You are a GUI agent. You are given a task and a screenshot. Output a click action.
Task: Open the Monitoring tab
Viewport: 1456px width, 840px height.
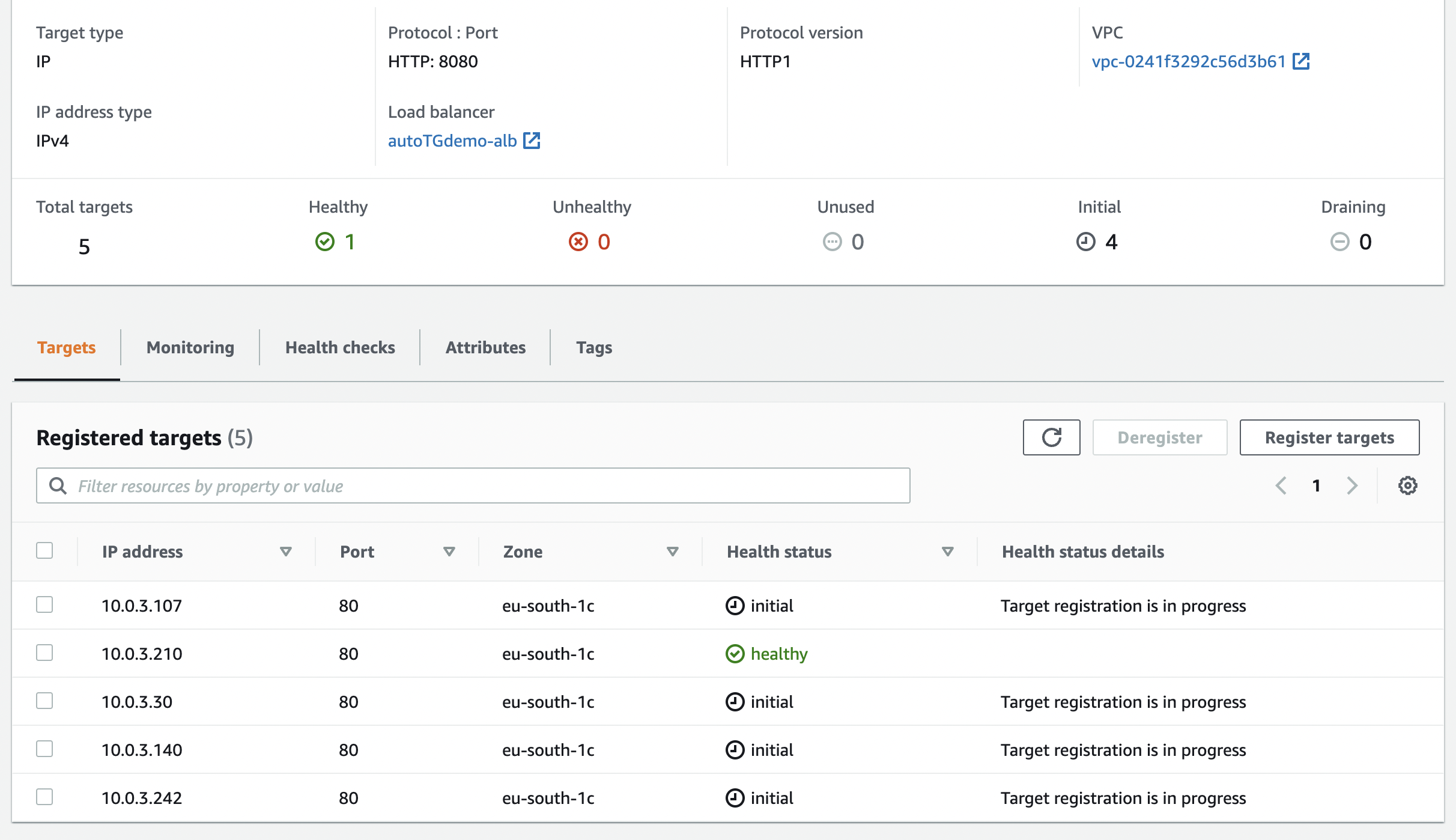[x=190, y=347]
